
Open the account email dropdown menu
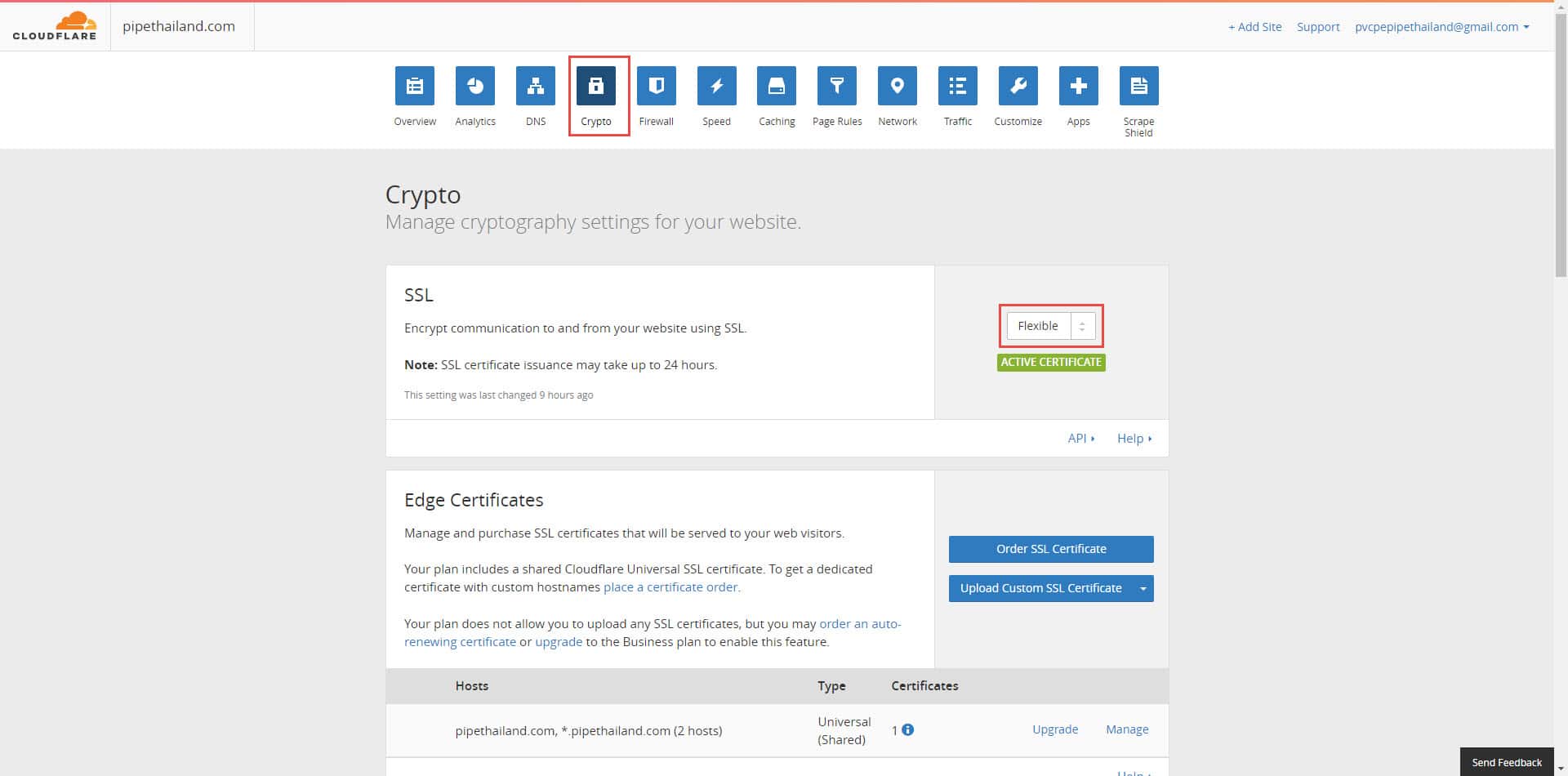(1441, 26)
